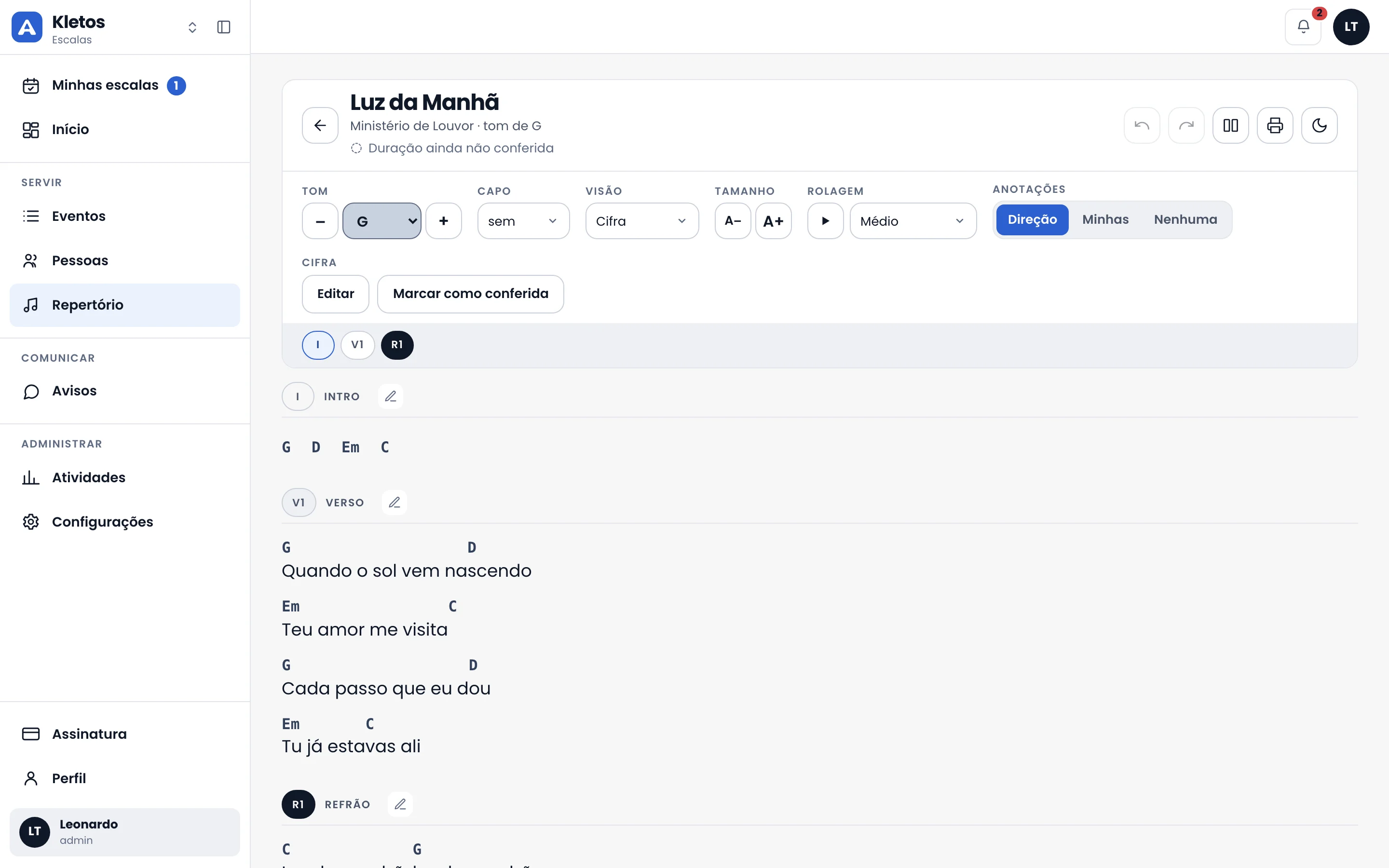Open the notifications bell

pyautogui.click(x=1303, y=27)
